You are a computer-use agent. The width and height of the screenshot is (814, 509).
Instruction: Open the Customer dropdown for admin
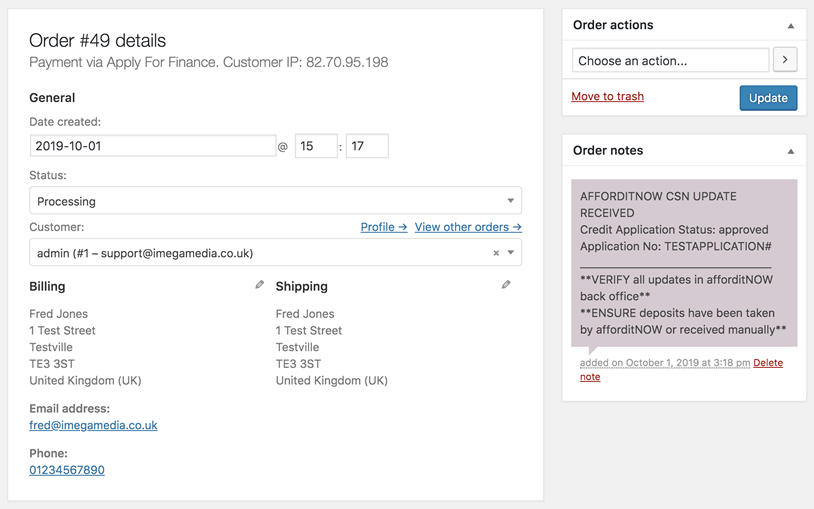[275, 252]
